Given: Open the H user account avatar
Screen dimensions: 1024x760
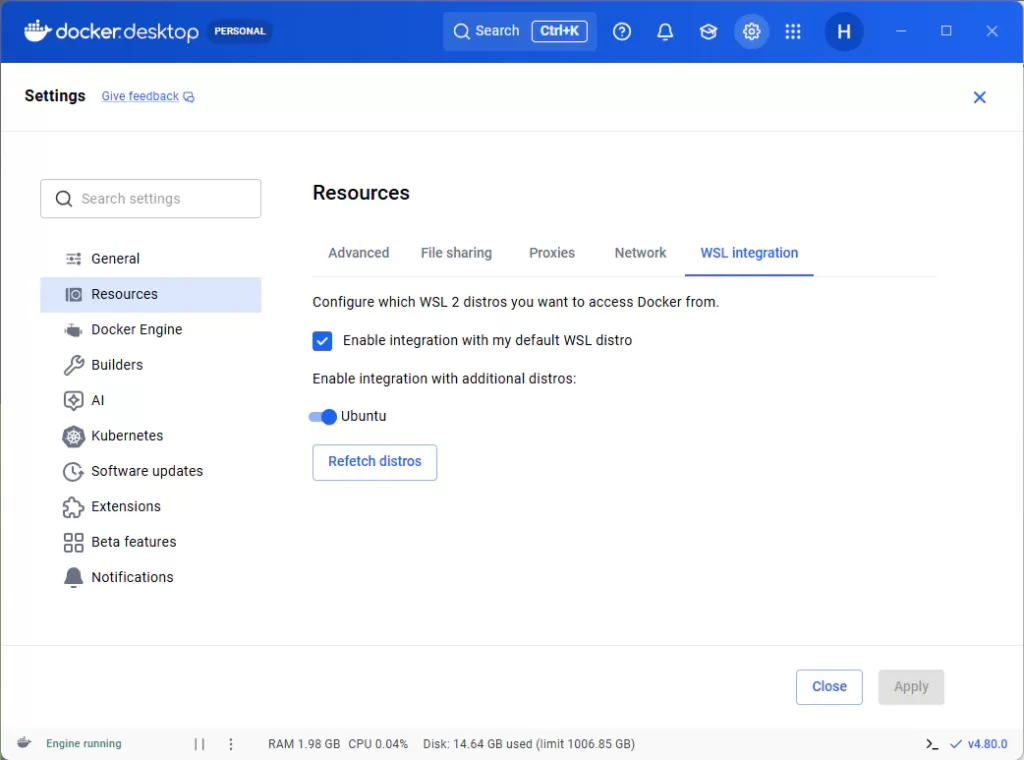Looking at the screenshot, I should click(844, 31).
